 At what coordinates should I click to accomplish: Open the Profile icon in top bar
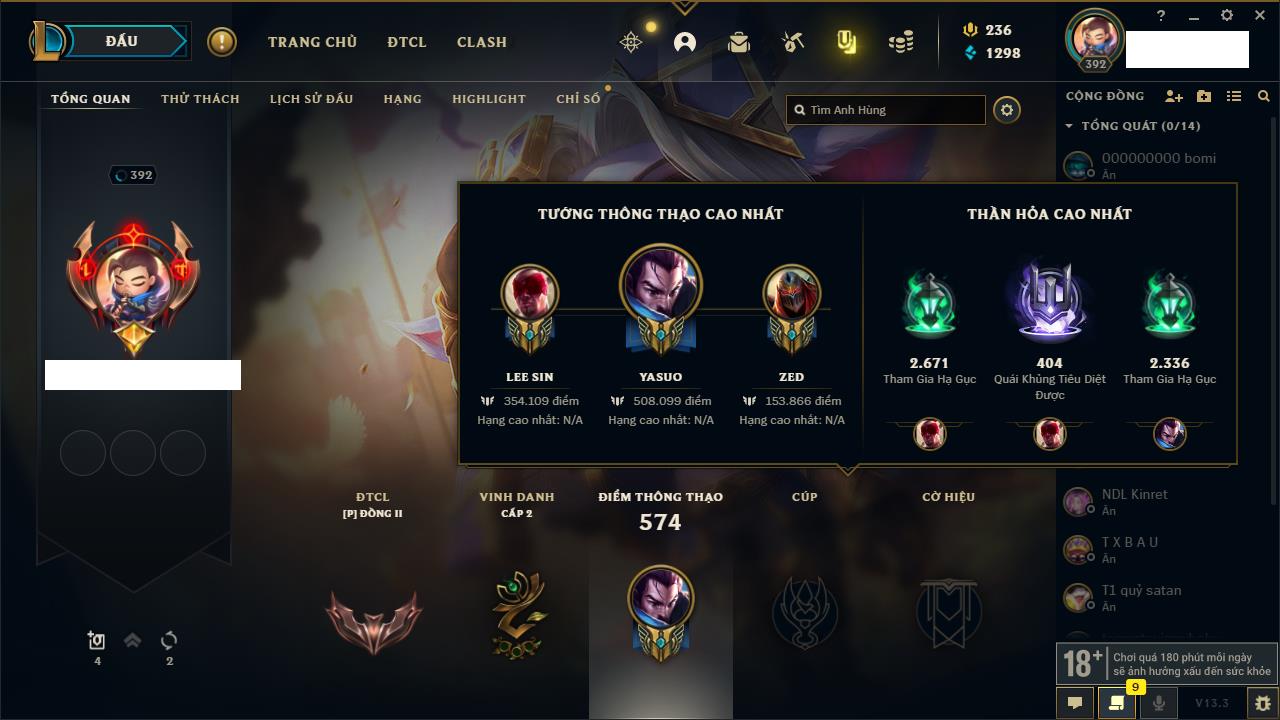[685, 42]
